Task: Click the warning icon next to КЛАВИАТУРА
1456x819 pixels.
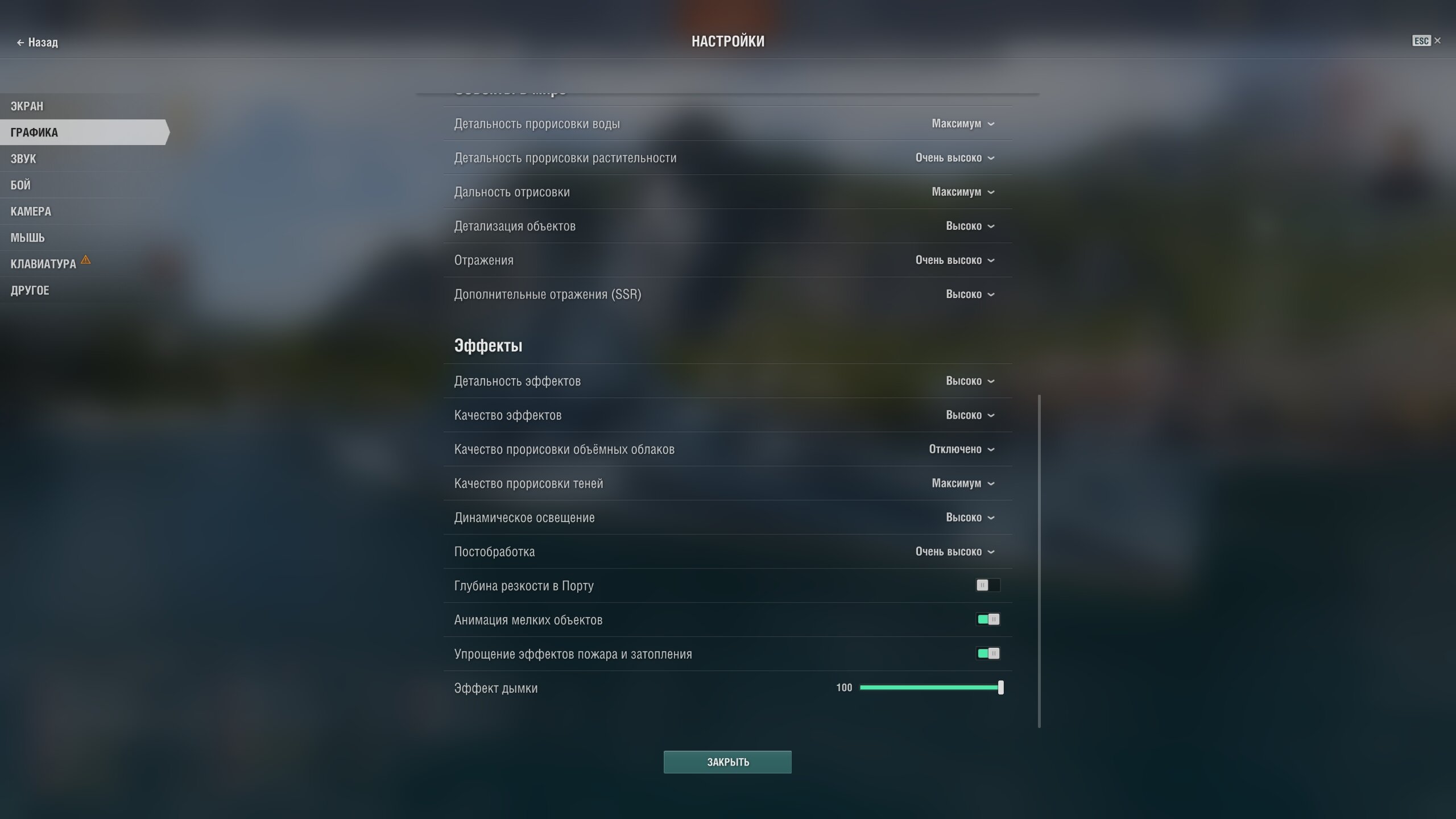Action: [85, 260]
